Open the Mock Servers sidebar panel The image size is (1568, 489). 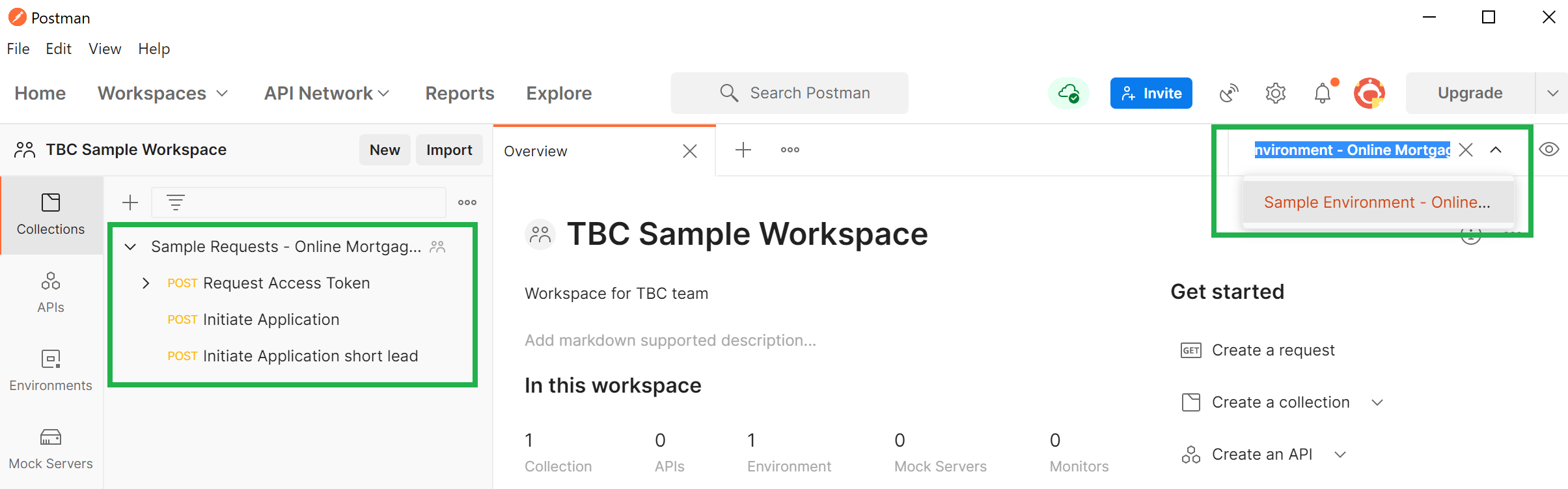pos(51,449)
